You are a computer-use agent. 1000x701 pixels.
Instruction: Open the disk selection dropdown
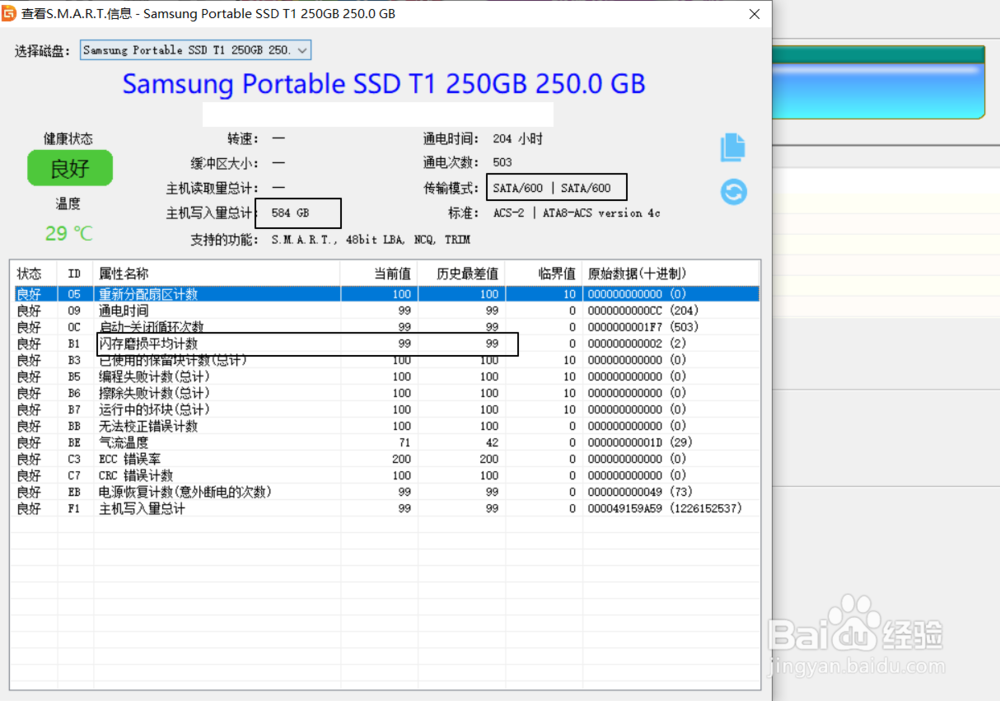click(x=195, y=49)
